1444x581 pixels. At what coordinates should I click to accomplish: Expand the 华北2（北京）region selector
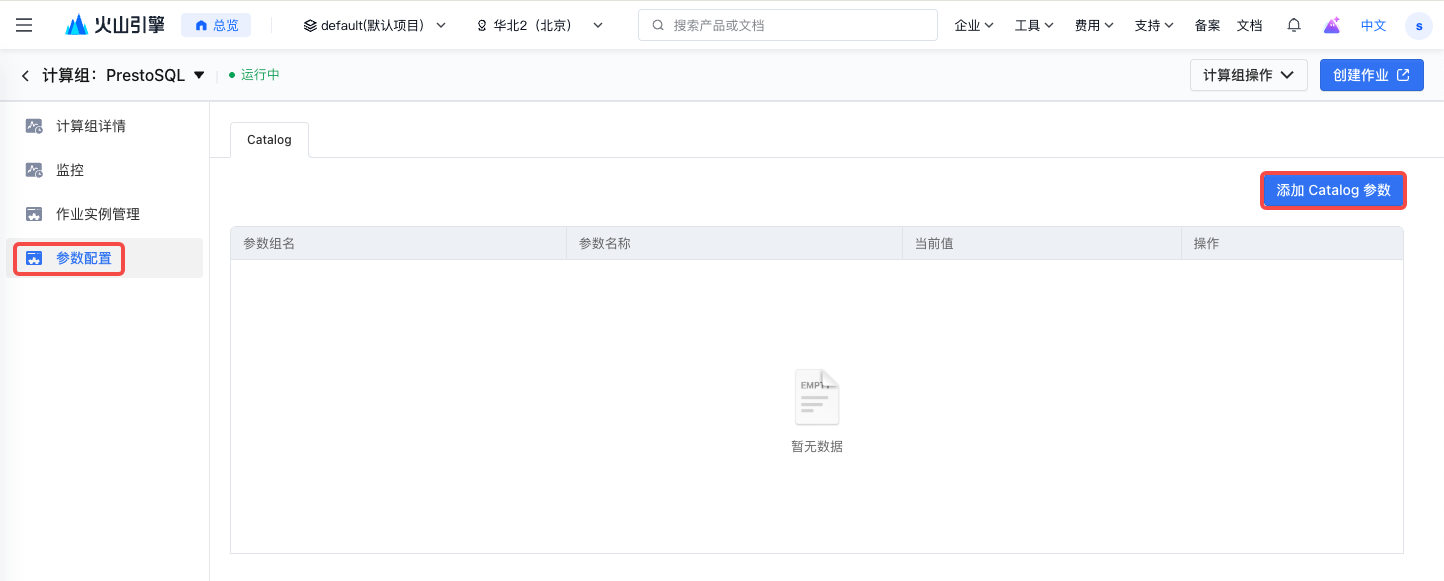tap(540, 25)
